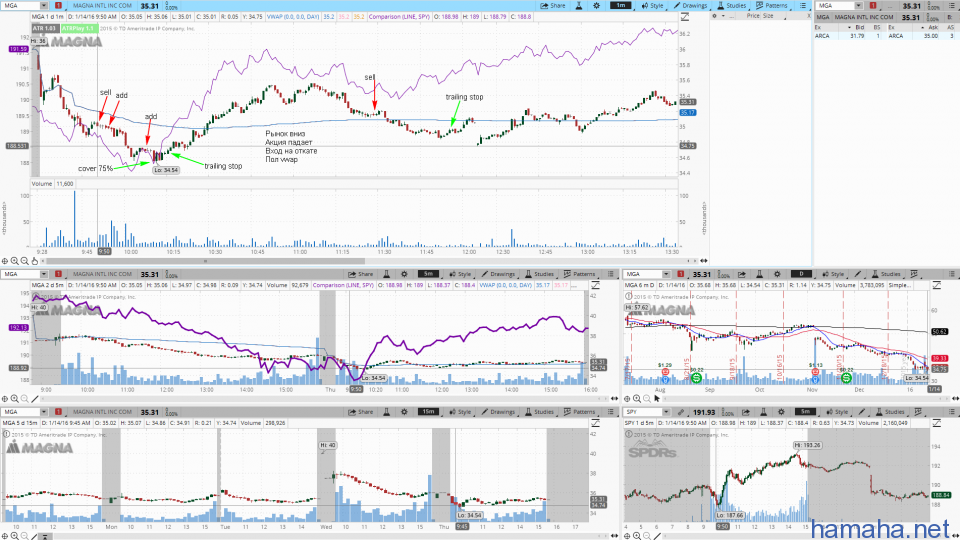
Task: Open Style menu on the 1m chart
Action: [653, 6]
